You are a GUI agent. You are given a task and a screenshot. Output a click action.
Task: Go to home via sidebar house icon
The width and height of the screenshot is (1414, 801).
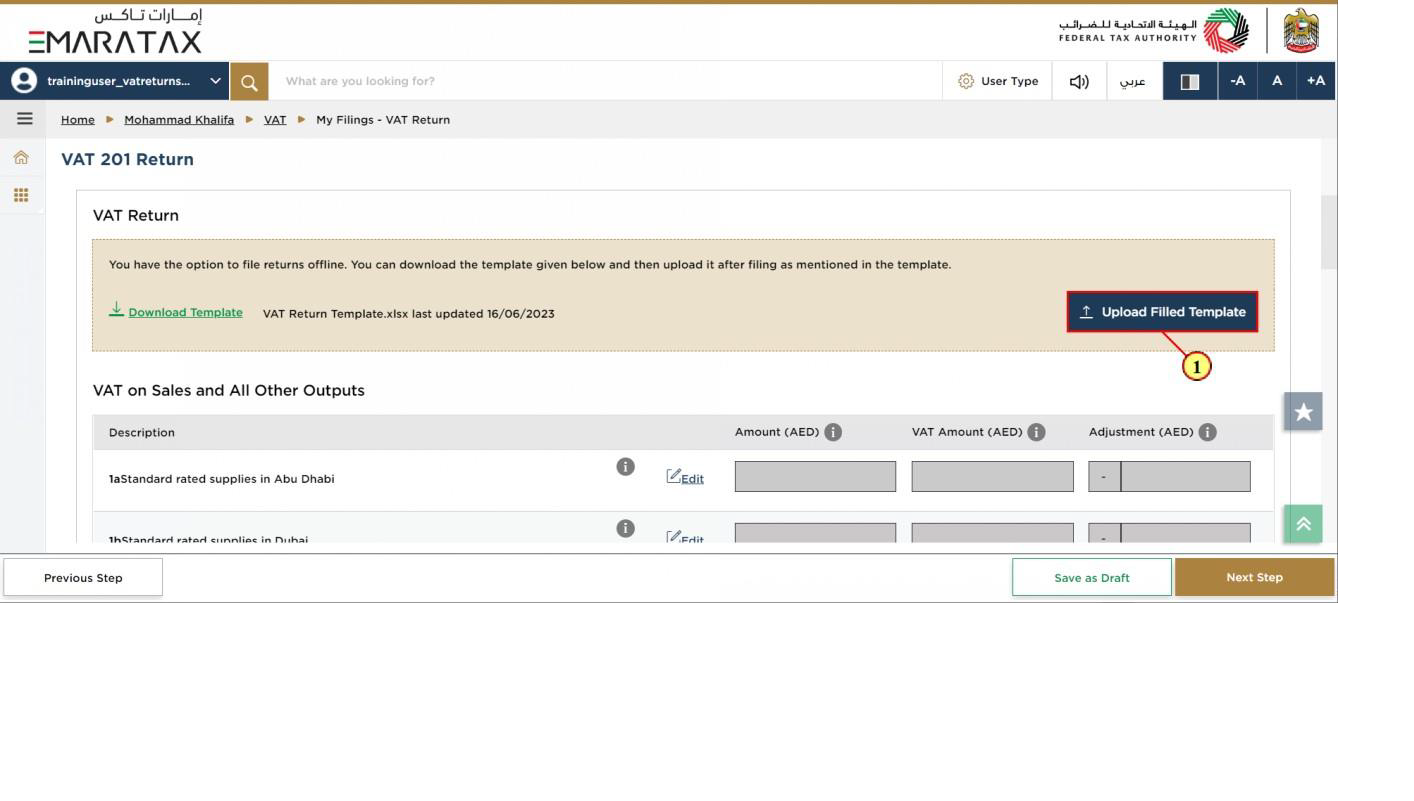point(21,158)
